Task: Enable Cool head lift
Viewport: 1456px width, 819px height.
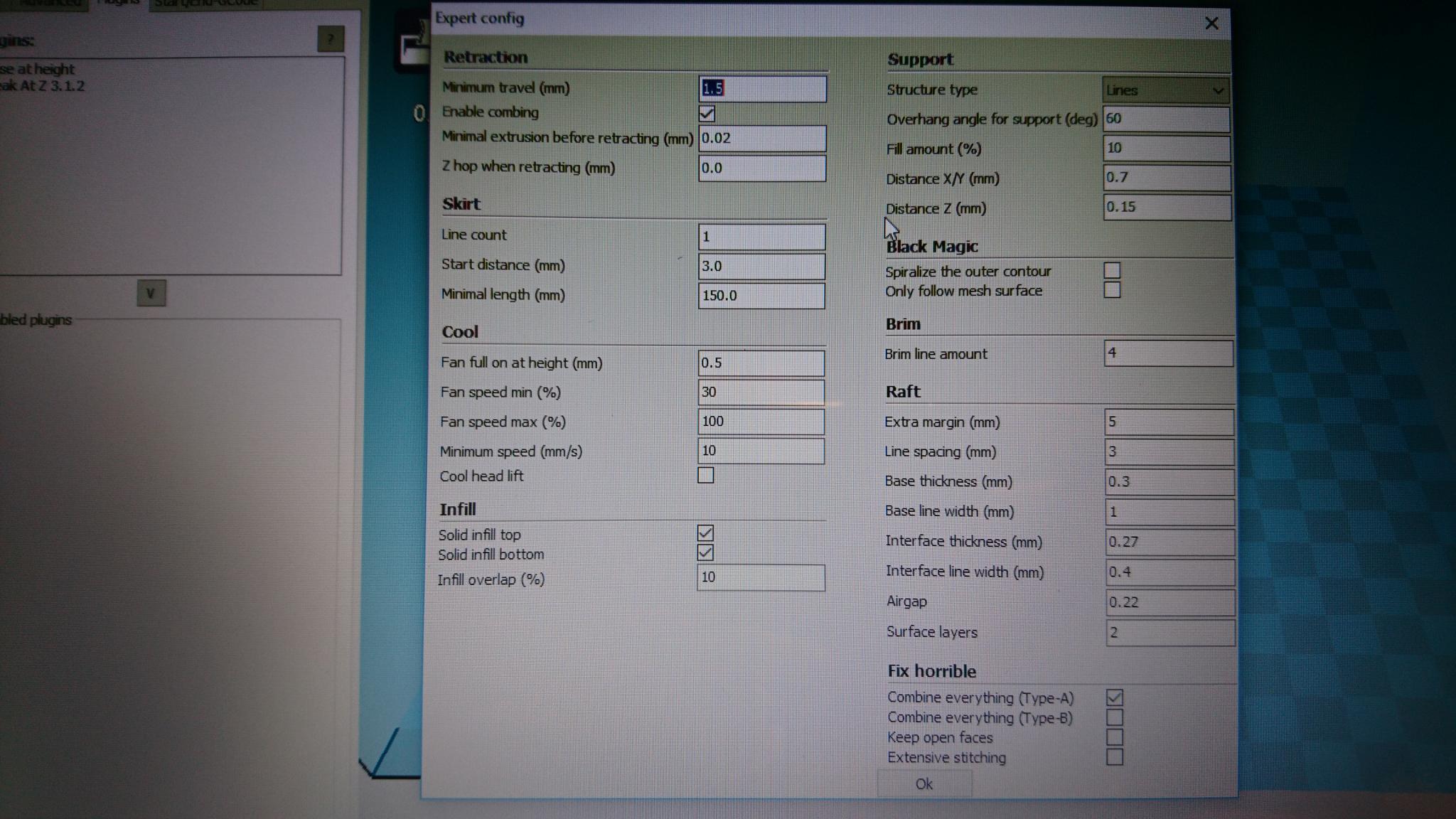Action: pos(705,475)
